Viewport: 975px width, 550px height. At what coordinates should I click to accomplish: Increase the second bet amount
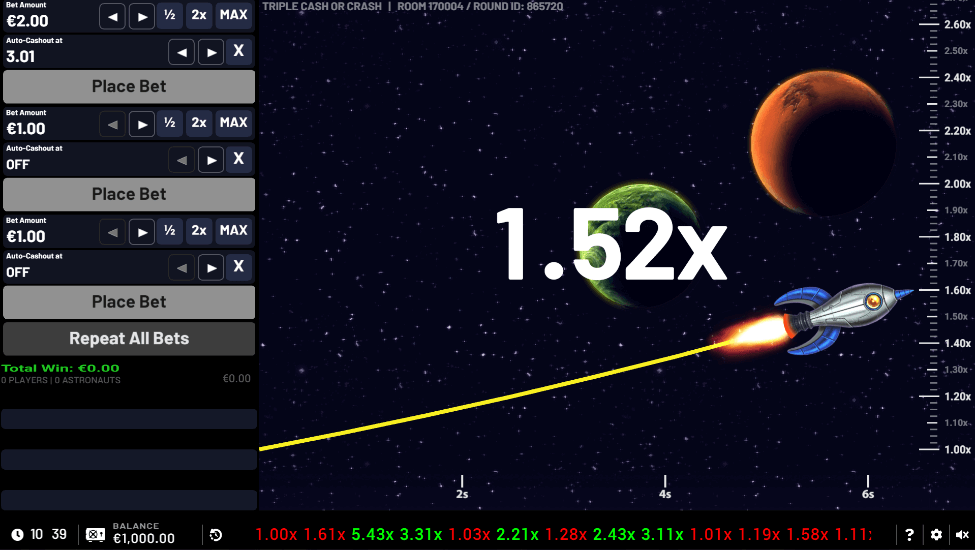coord(142,124)
